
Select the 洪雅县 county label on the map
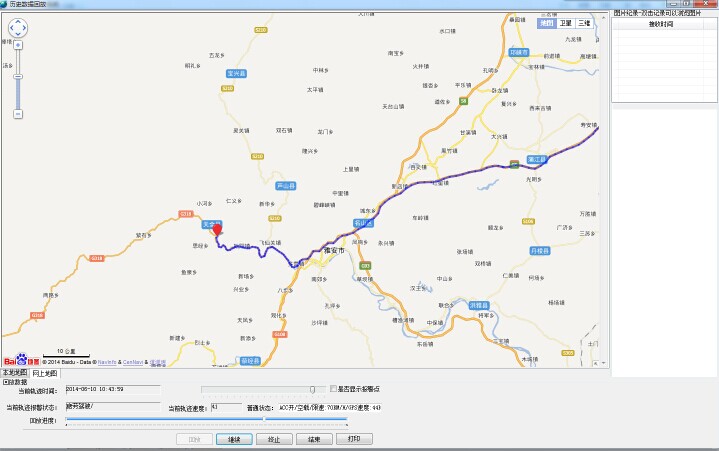pyautogui.click(x=479, y=305)
